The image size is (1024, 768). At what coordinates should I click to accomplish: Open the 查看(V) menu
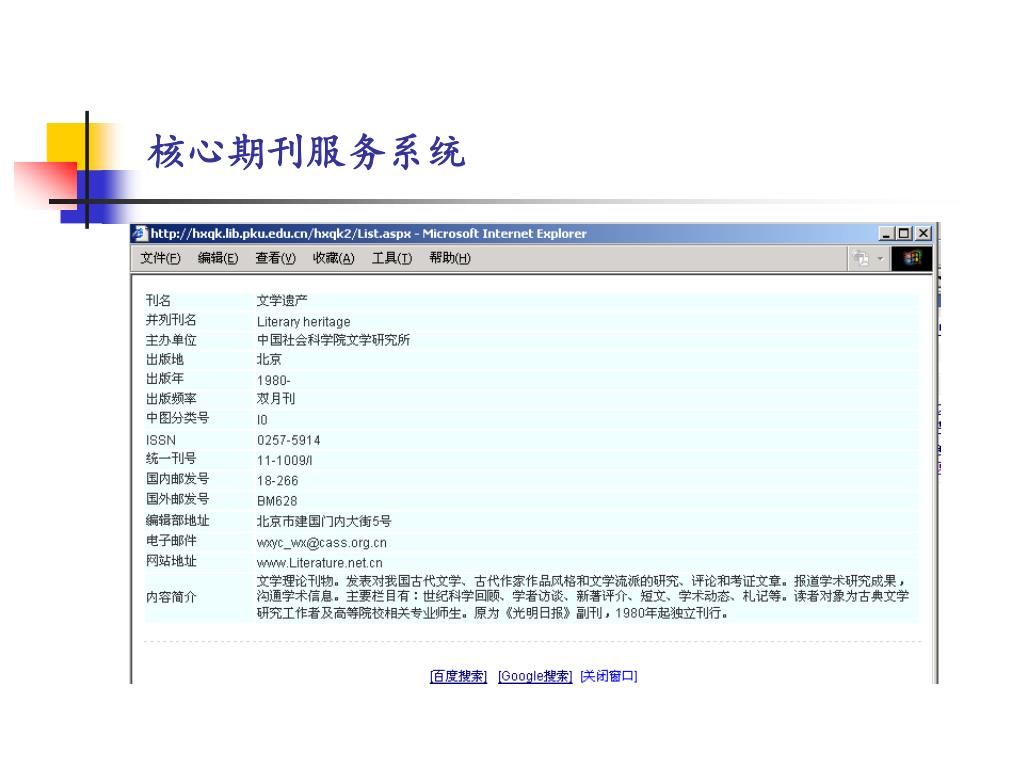(x=275, y=258)
